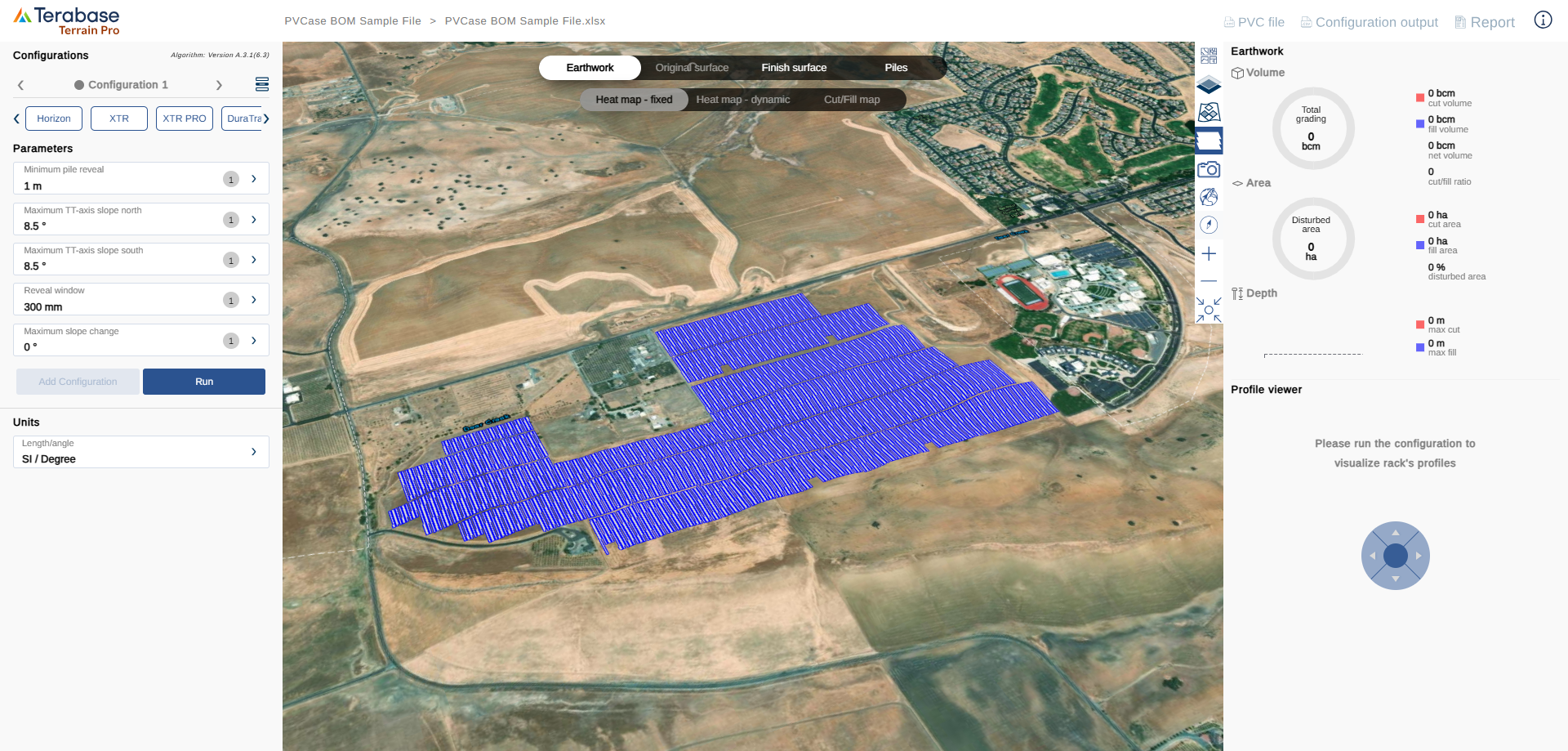Open PVCase BOM Sample File breadcrumb

click(x=353, y=21)
